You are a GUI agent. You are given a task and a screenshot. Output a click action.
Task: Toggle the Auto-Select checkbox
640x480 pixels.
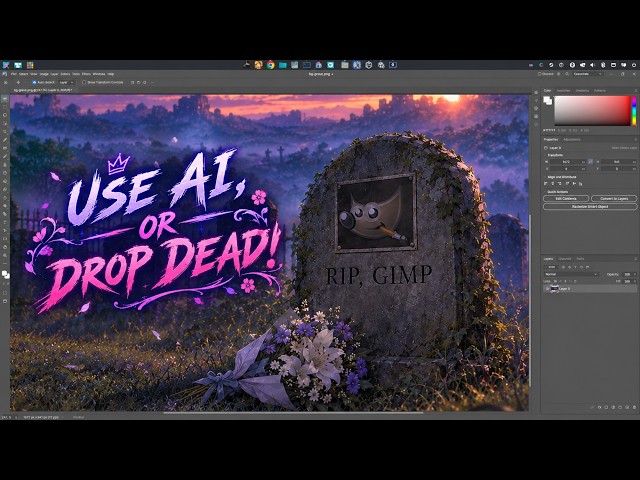(x=34, y=82)
